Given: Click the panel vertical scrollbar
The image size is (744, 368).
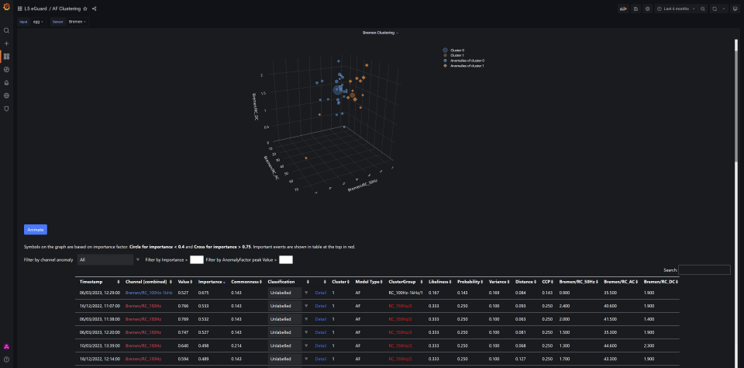Looking at the screenshot, I should click(736, 100).
